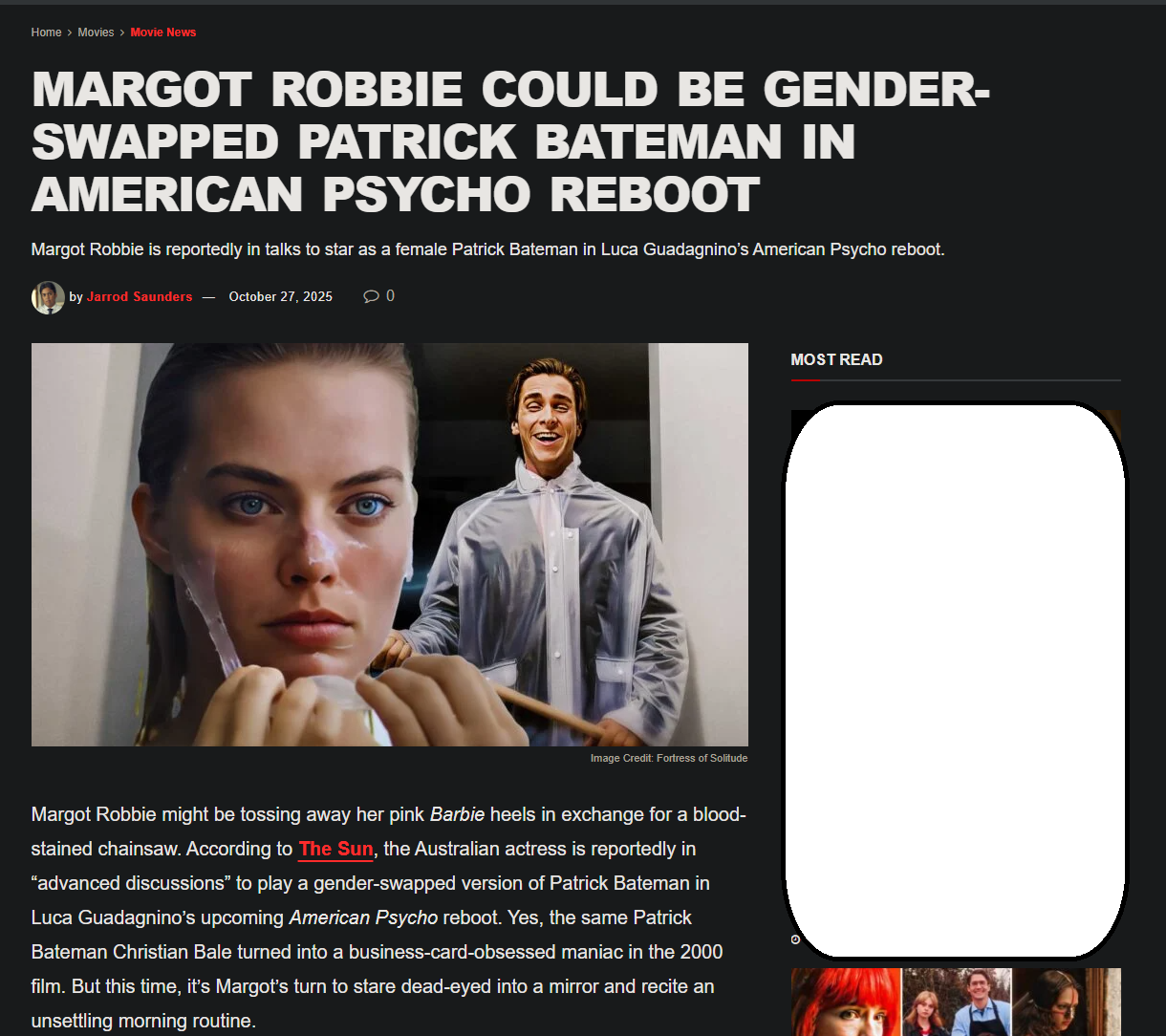The width and height of the screenshot is (1166, 1036).
Task: Click the author avatar next to Jarrod Saunders
Action: [48, 297]
